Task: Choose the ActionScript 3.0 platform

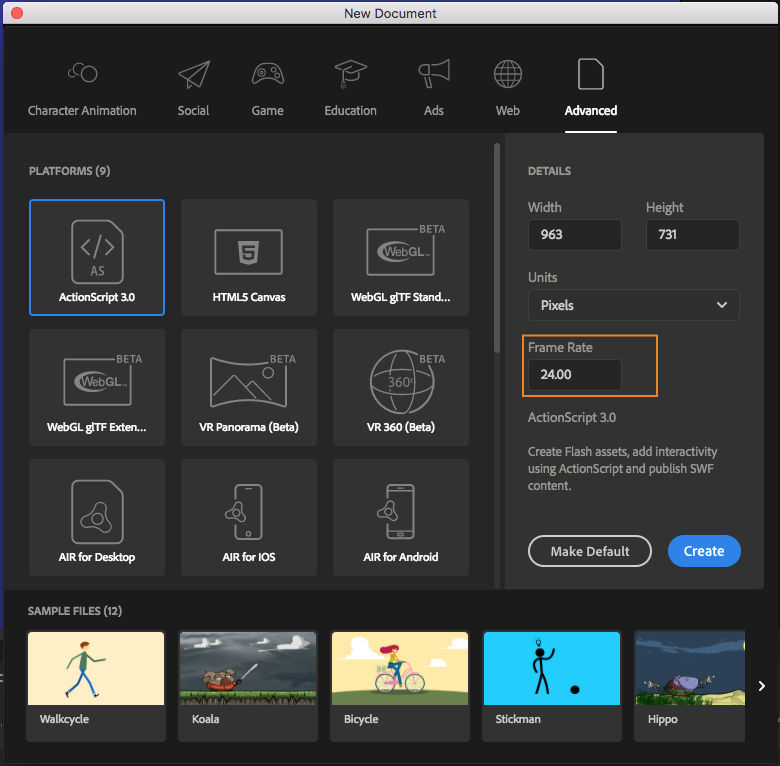Action: 97,258
